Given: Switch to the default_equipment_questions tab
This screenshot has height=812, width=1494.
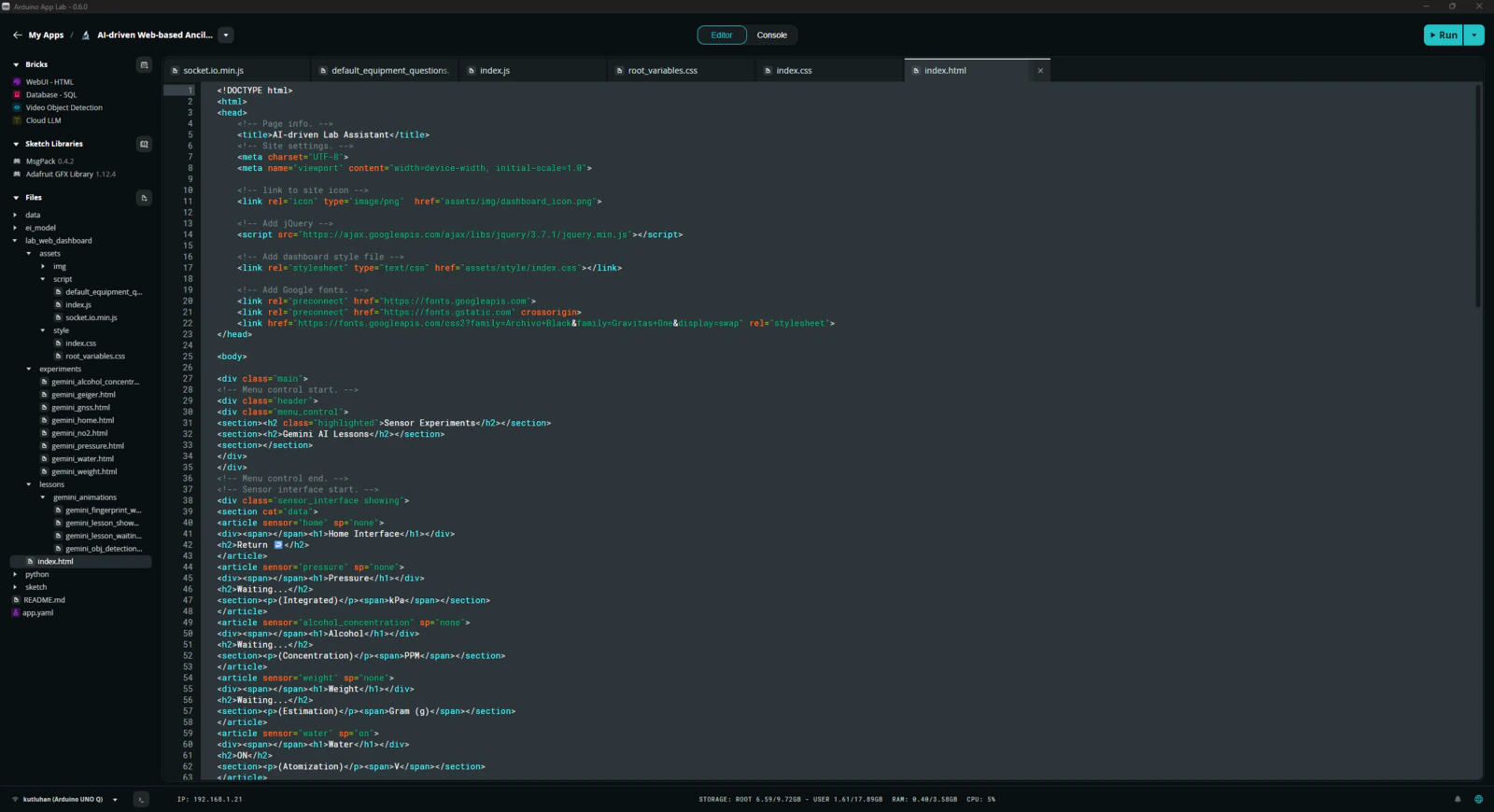Looking at the screenshot, I should [386, 71].
